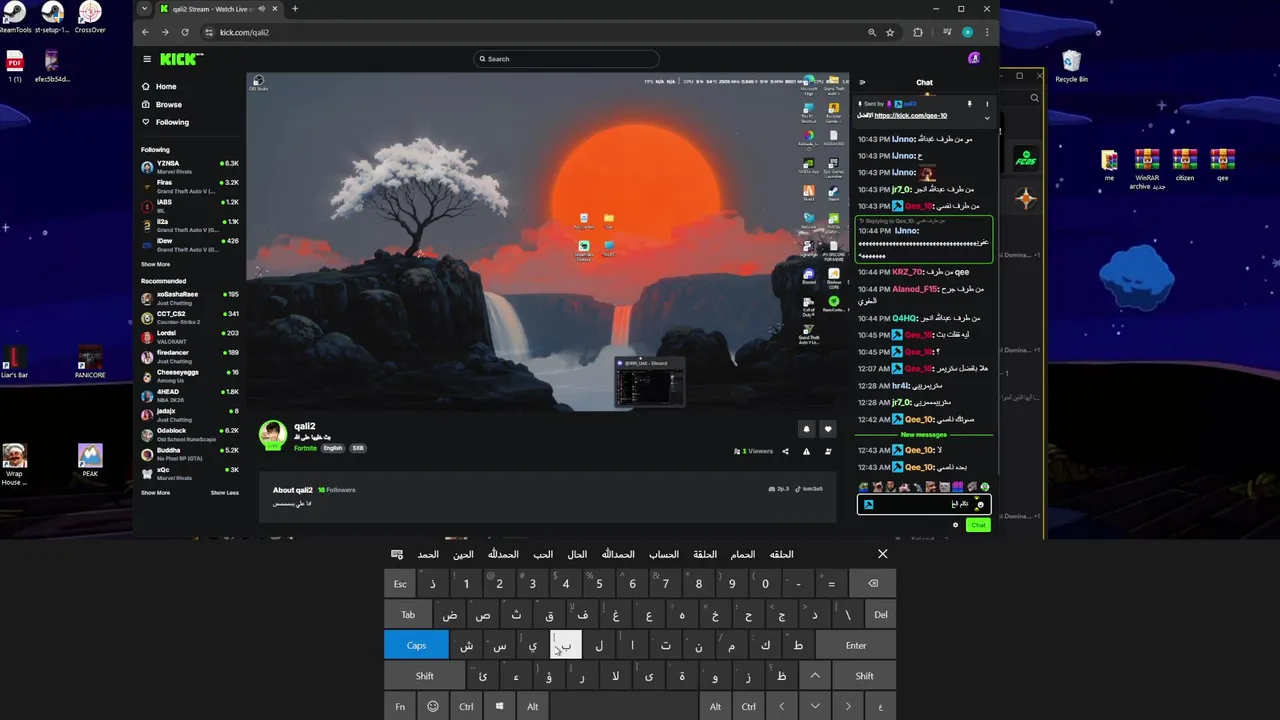Screen dimensions: 1280x720
Task: Open the PEAK desktop shortcut
Action: click(x=90, y=460)
